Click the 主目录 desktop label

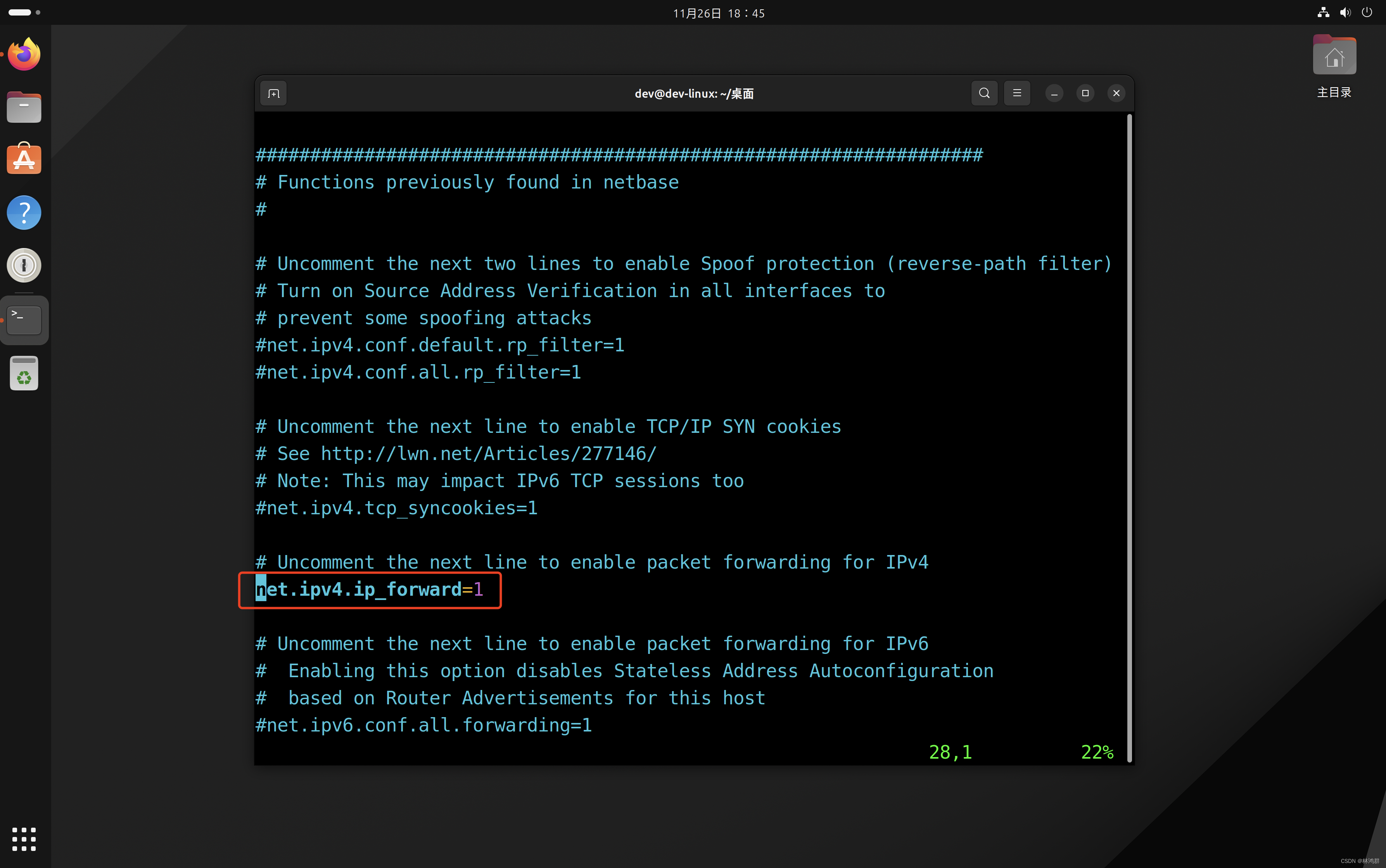1334,92
